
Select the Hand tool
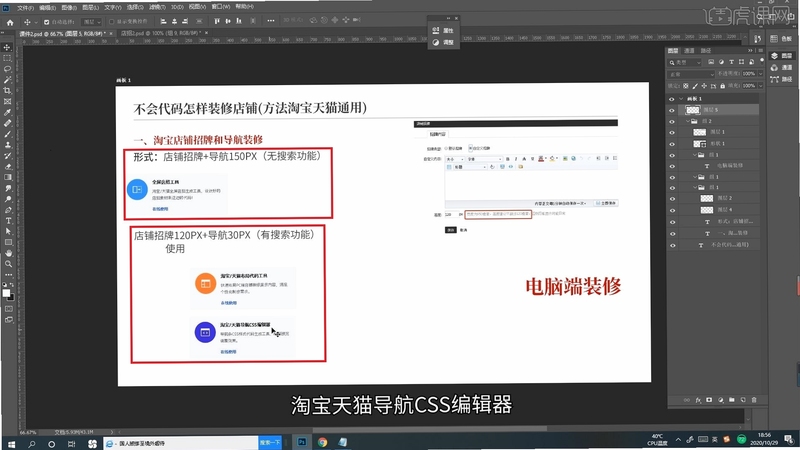coord(7,253)
